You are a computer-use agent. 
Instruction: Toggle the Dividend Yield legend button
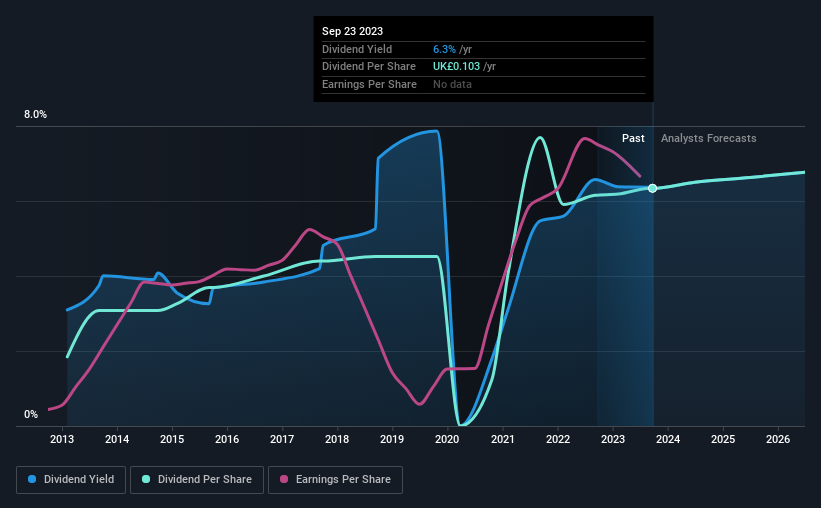pyautogui.click(x=71, y=480)
